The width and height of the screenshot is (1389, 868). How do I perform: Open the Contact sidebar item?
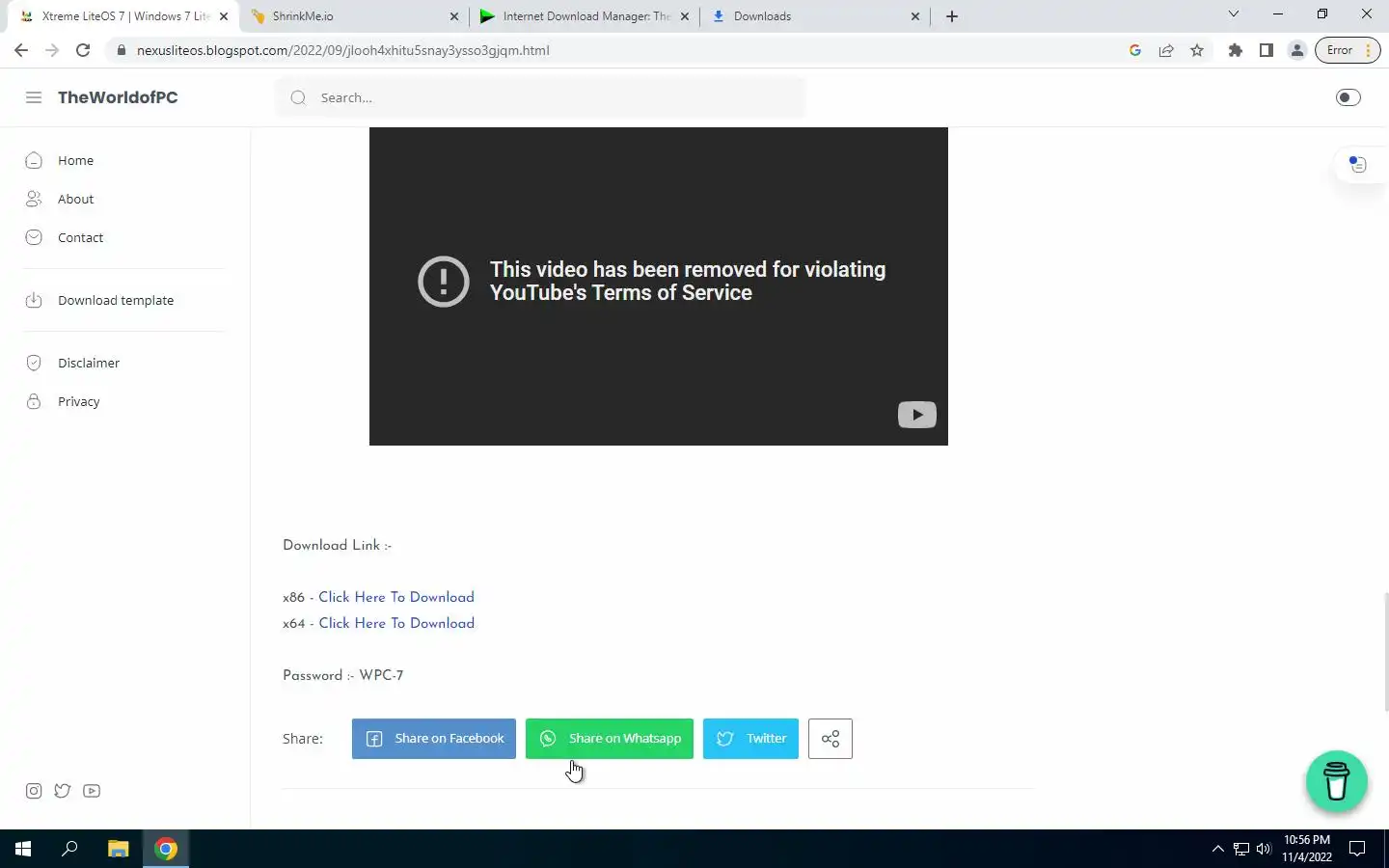(80, 237)
